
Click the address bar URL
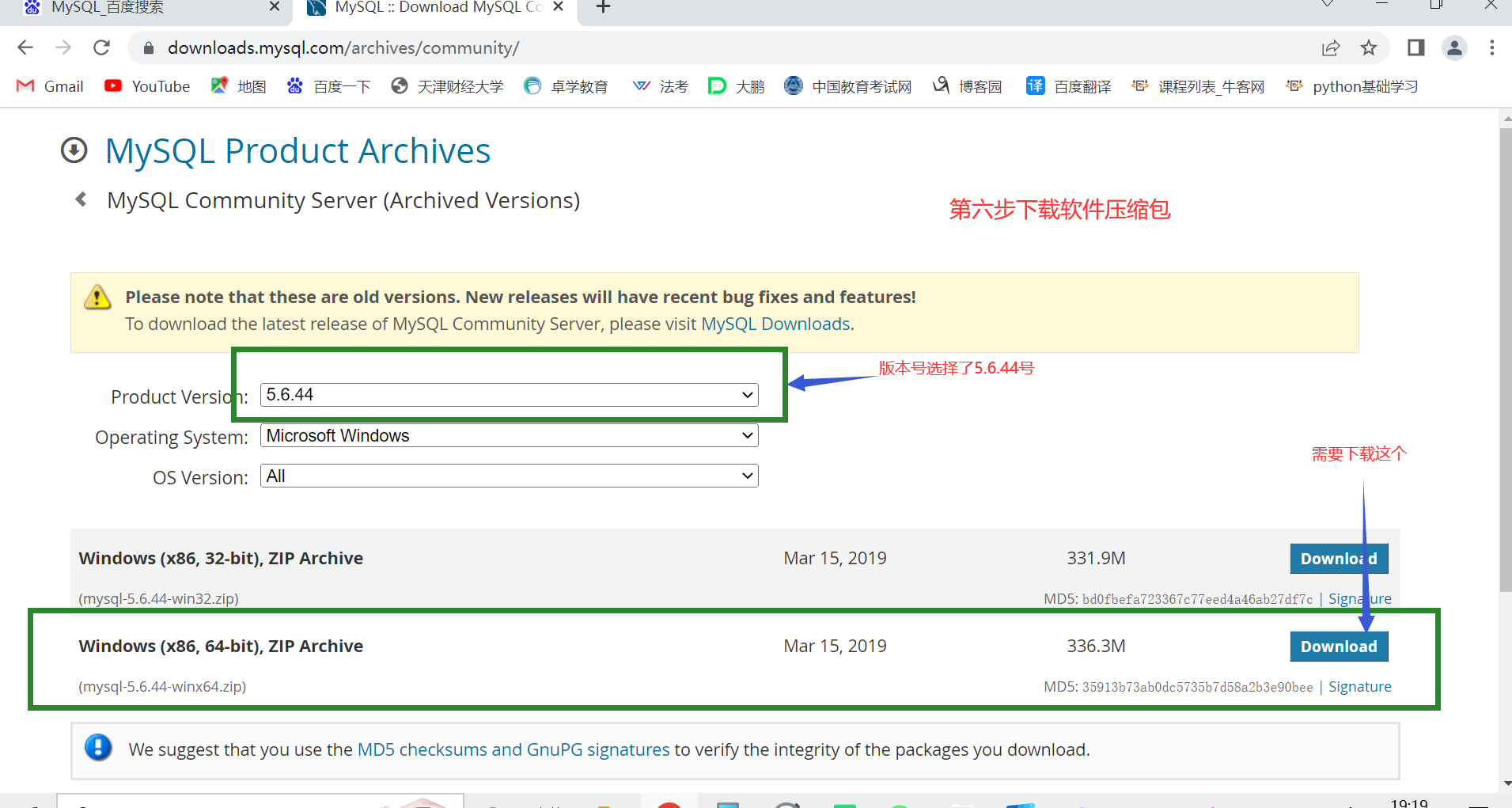[x=343, y=48]
